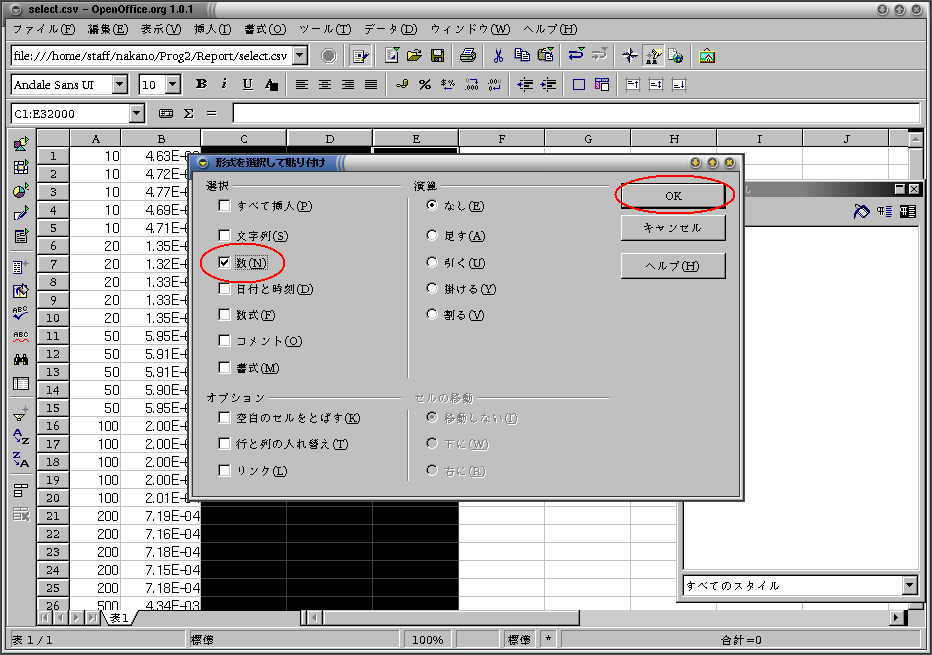
Task: Enable the 文字列(S) checkbox
Action: click(x=224, y=235)
